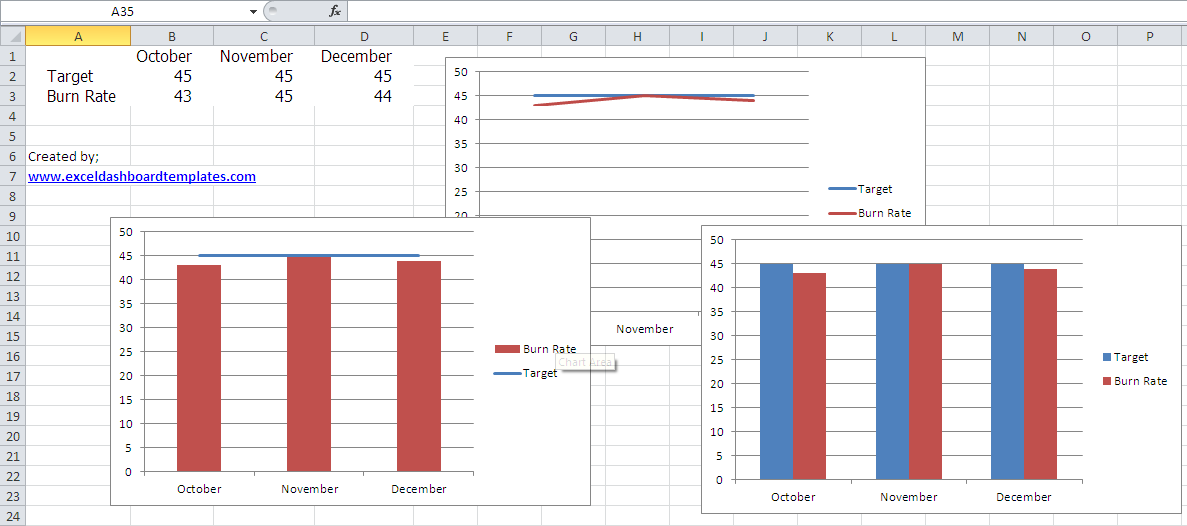Click red Burn Rate legend swatch in combo chart
The width and height of the screenshot is (1187, 526).
point(507,349)
